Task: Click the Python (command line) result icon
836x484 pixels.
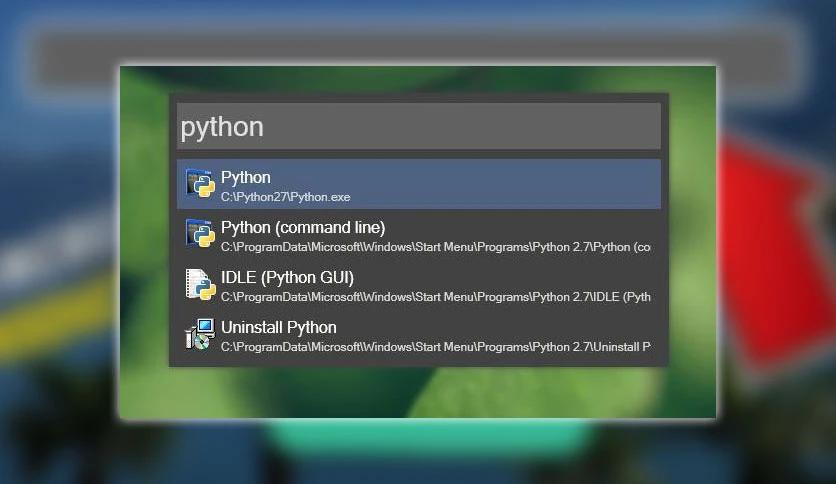Action: pos(200,233)
